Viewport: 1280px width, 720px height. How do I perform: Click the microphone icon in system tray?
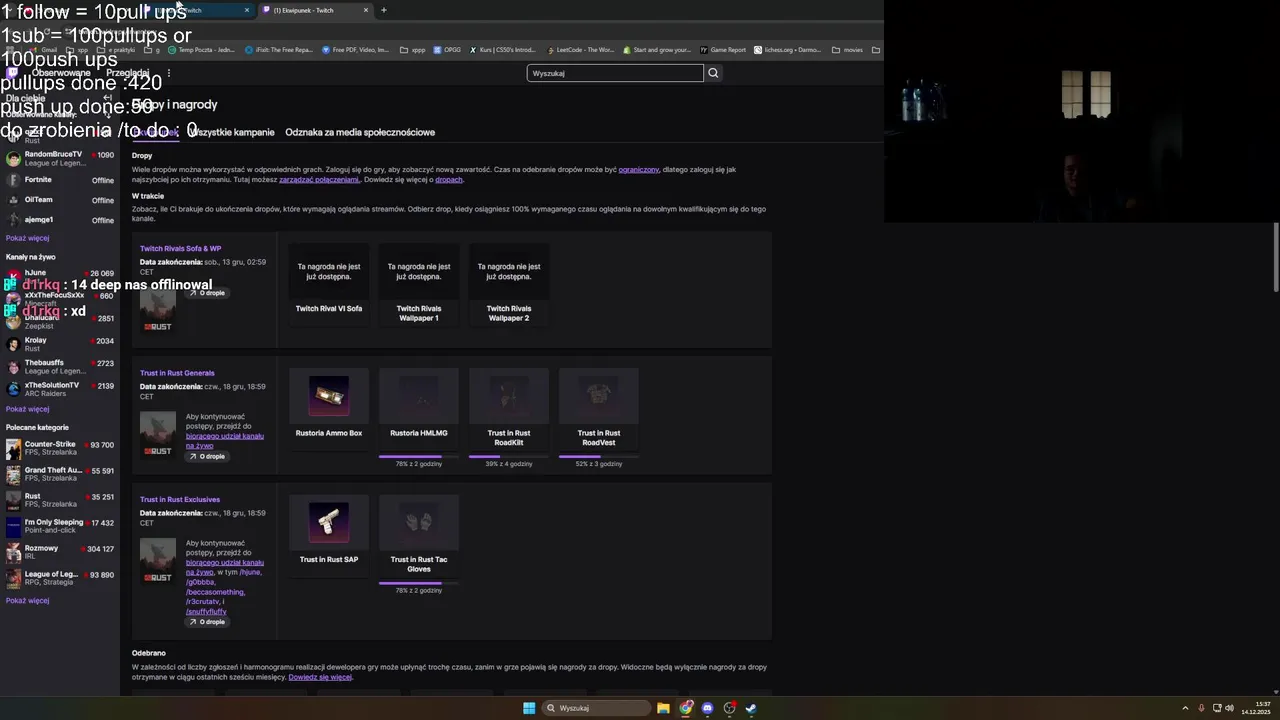[x=1201, y=708]
